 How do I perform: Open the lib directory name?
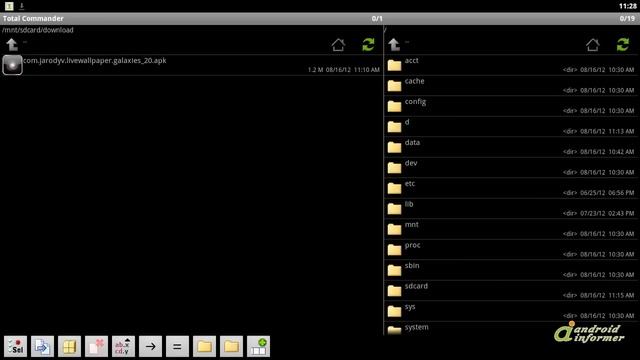(x=409, y=204)
